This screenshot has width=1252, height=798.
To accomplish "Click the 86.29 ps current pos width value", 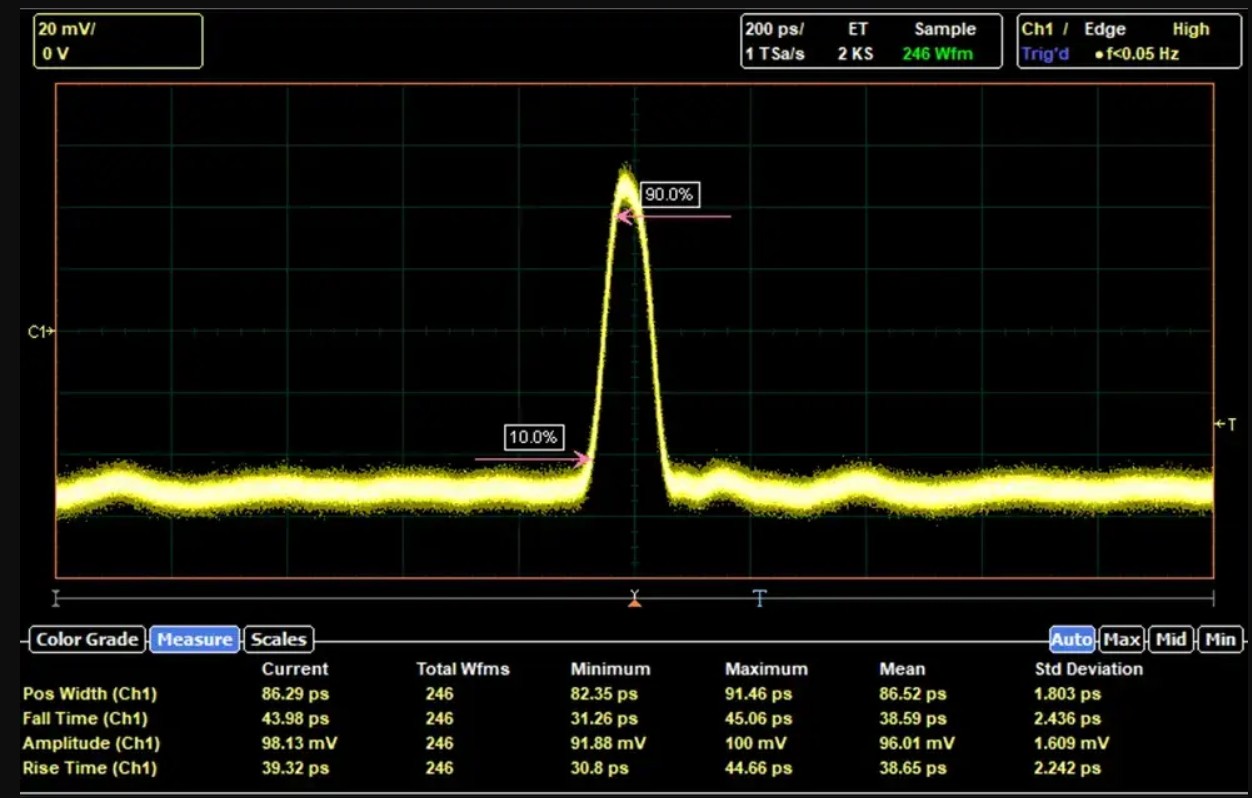I will click(x=295, y=694).
